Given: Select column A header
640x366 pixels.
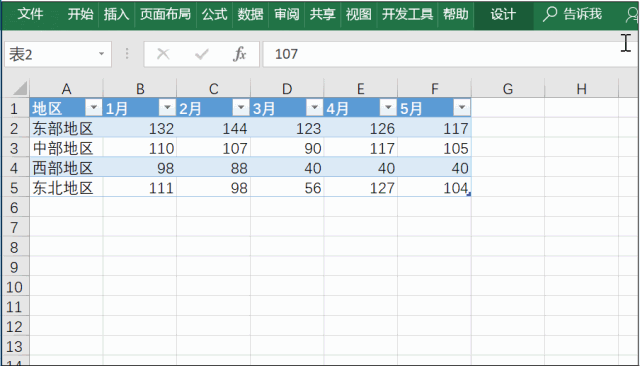Looking at the screenshot, I should click(66, 89).
